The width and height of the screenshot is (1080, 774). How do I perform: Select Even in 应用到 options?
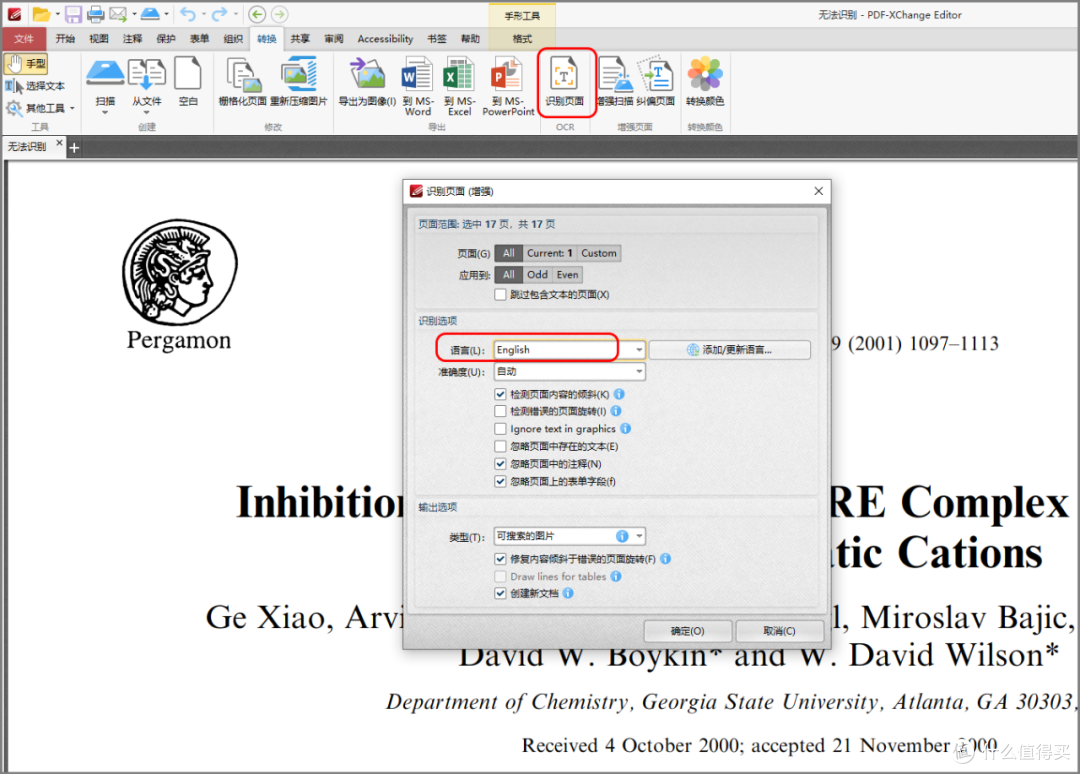pyautogui.click(x=568, y=275)
